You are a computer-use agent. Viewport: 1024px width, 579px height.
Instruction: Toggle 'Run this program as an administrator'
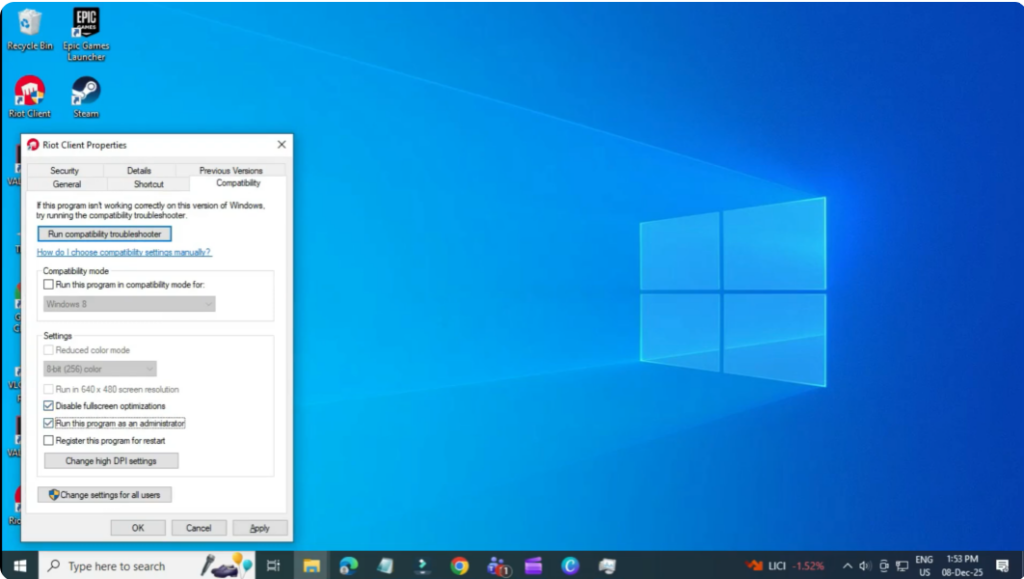click(49, 423)
